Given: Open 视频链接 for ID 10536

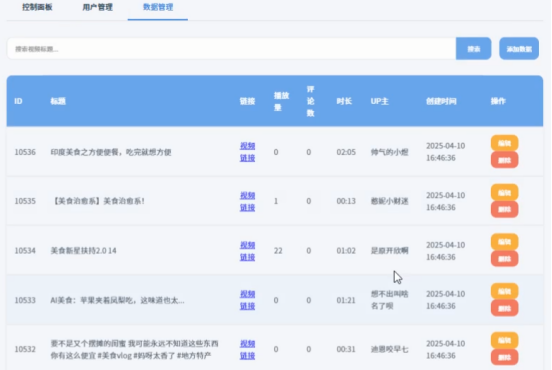Looking at the screenshot, I should tap(247, 152).
